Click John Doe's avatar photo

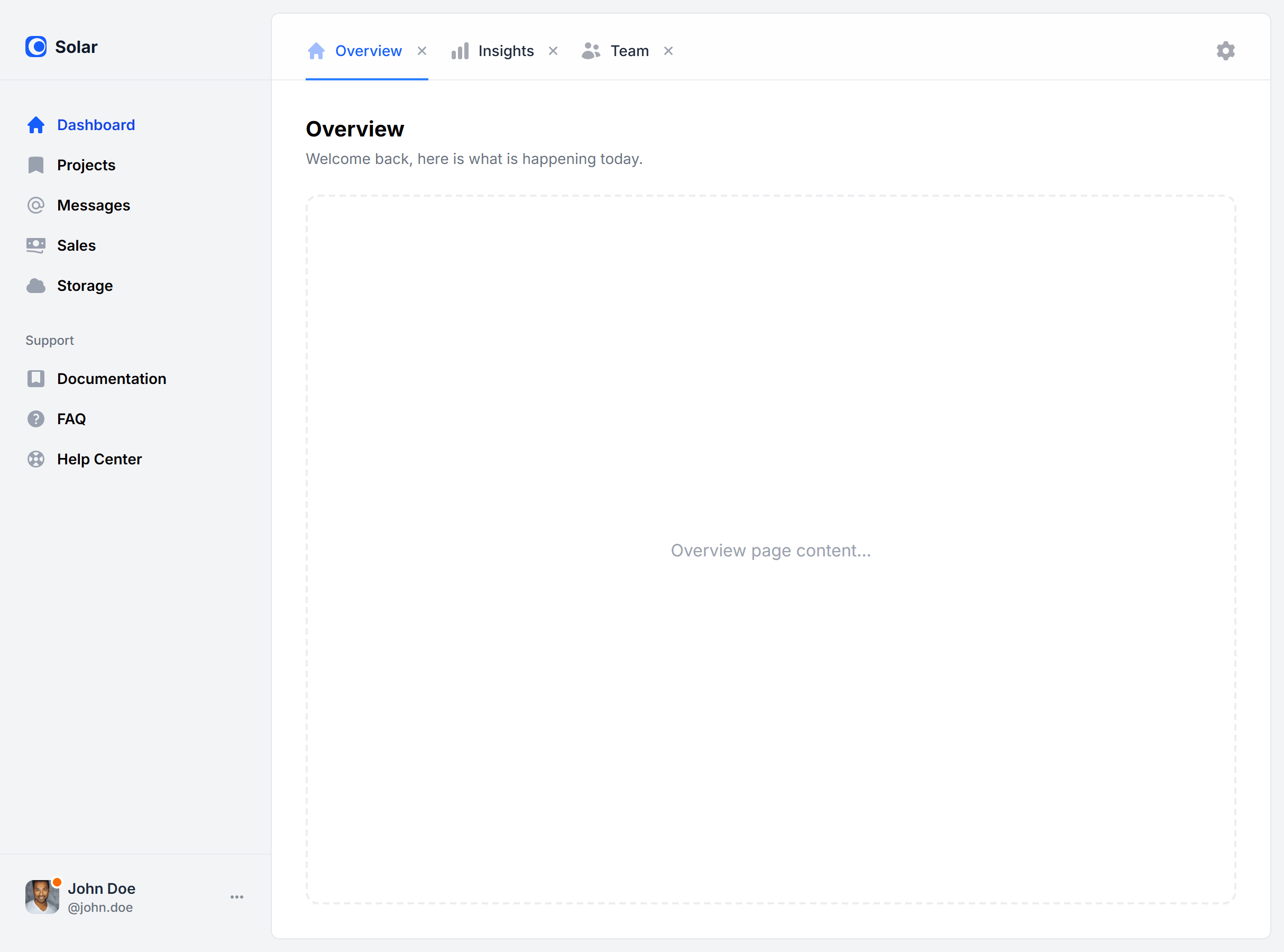click(x=42, y=896)
